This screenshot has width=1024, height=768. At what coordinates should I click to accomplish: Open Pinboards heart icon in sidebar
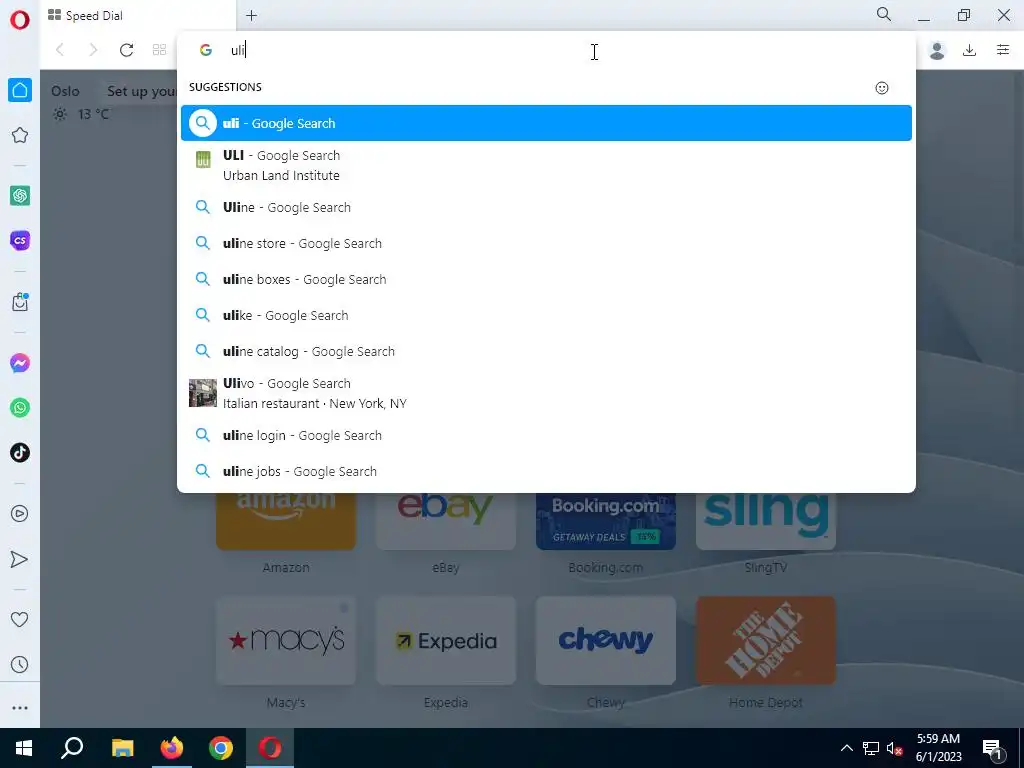pyautogui.click(x=20, y=619)
